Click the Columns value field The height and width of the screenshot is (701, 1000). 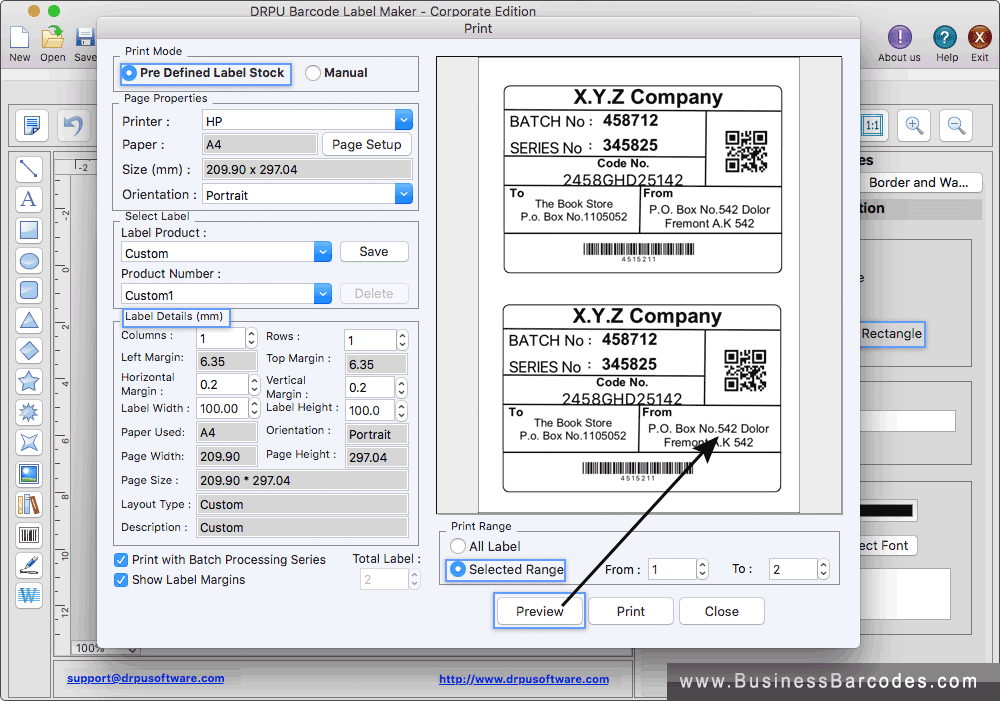(x=221, y=338)
